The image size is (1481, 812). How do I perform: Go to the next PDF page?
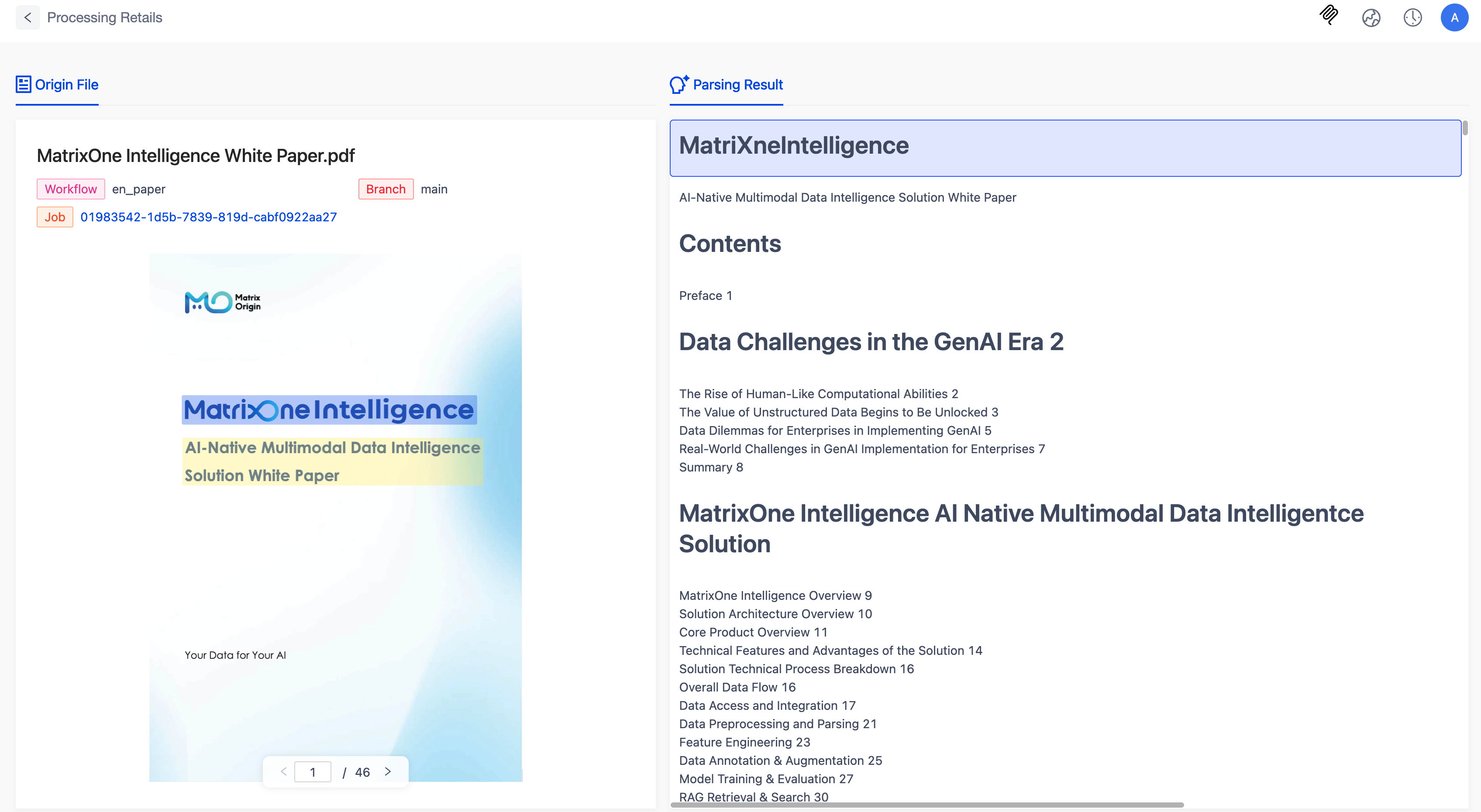coord(388,772)
